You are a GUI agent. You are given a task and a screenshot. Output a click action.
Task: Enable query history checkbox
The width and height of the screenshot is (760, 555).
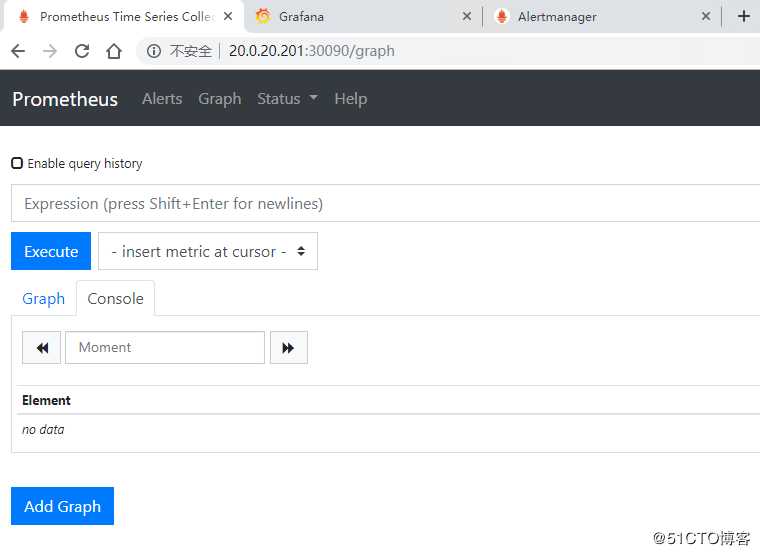point(17,163)
